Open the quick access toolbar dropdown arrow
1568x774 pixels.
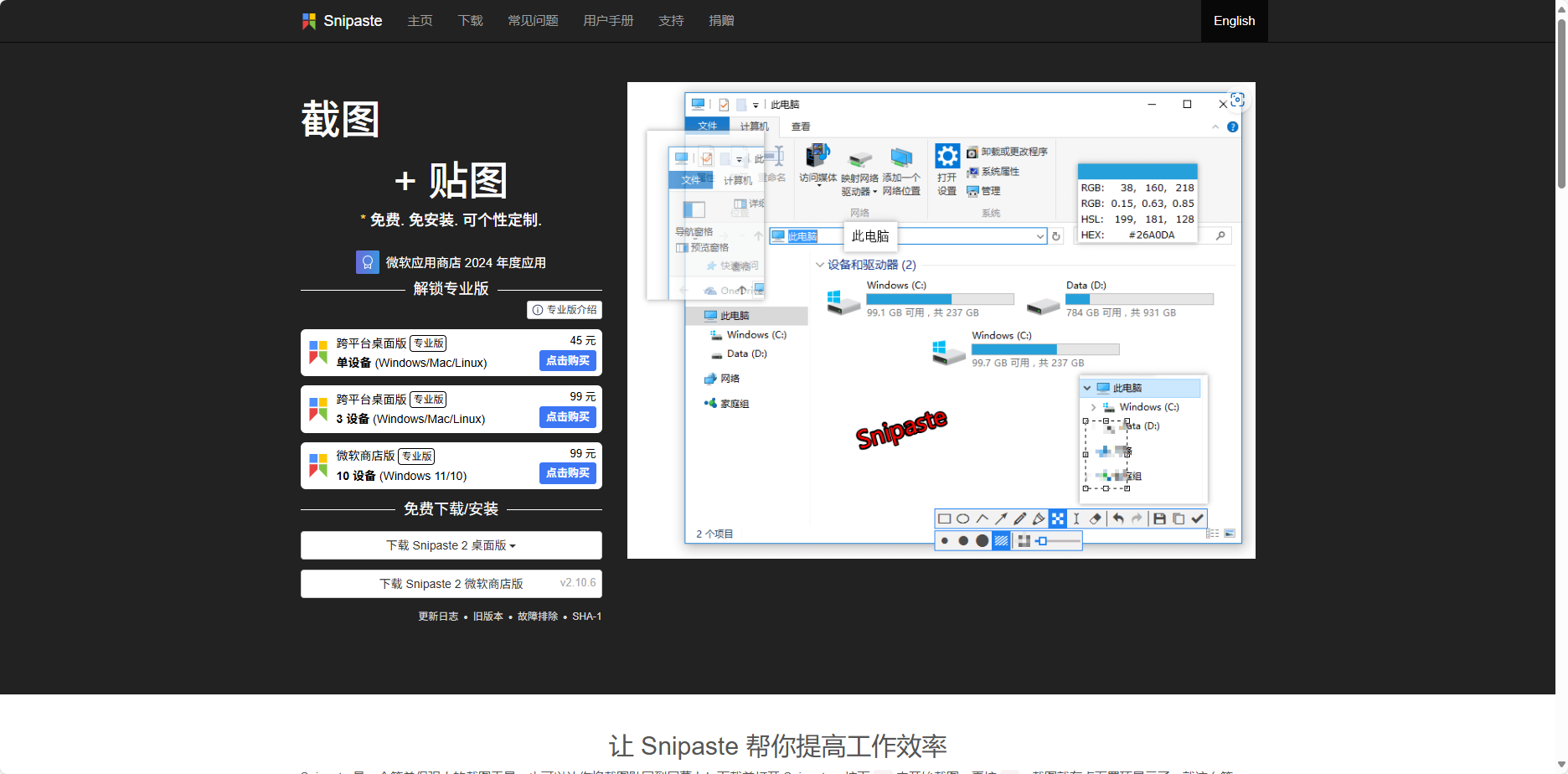click(756, 106)
